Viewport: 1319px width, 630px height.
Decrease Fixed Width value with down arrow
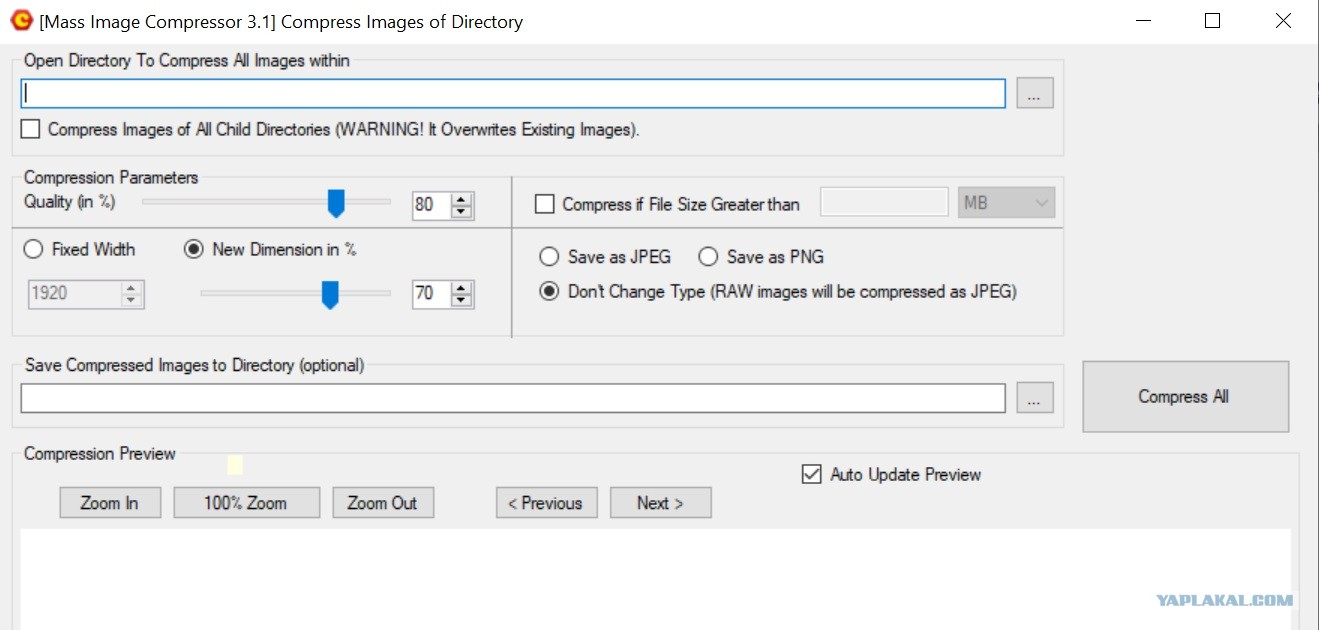tap(132, 300)
